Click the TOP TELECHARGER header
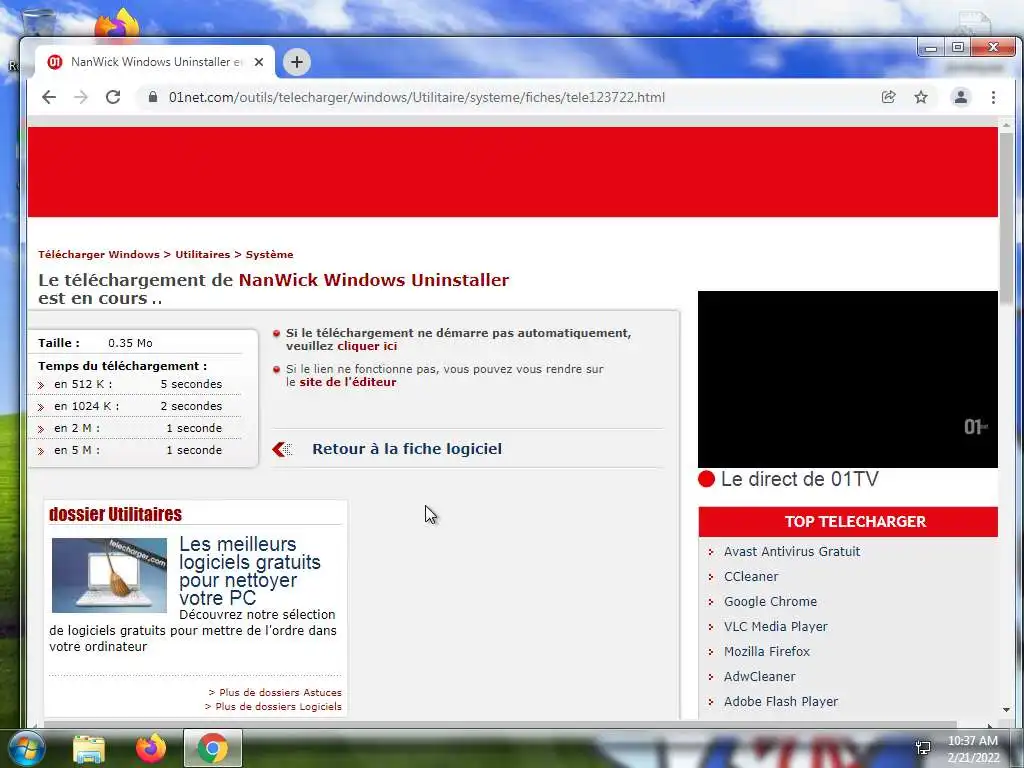Viewport: 1024px width, 768px height. coord(848,522)
